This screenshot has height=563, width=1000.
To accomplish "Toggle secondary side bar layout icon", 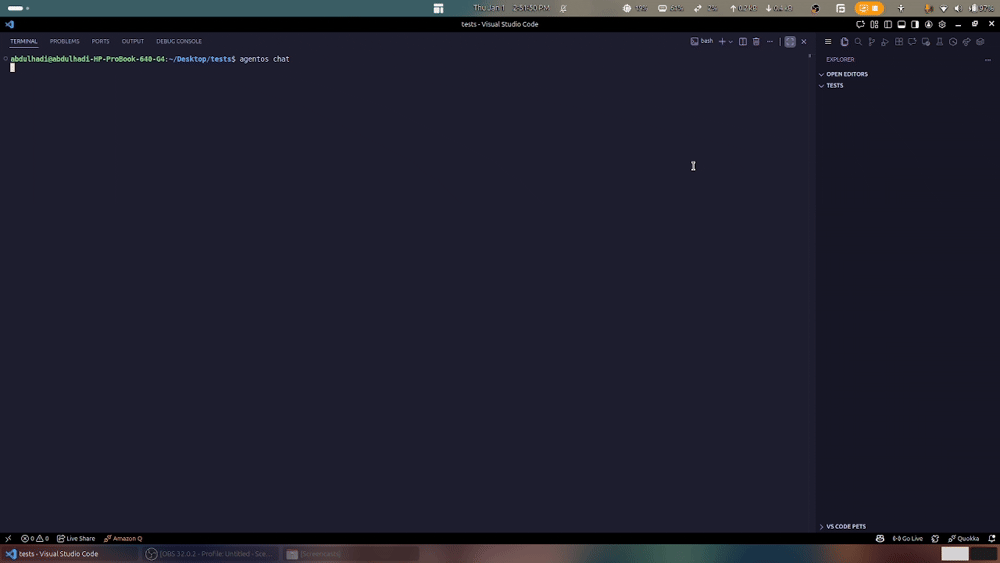I will pyautogui.click(x=915, y=24).
